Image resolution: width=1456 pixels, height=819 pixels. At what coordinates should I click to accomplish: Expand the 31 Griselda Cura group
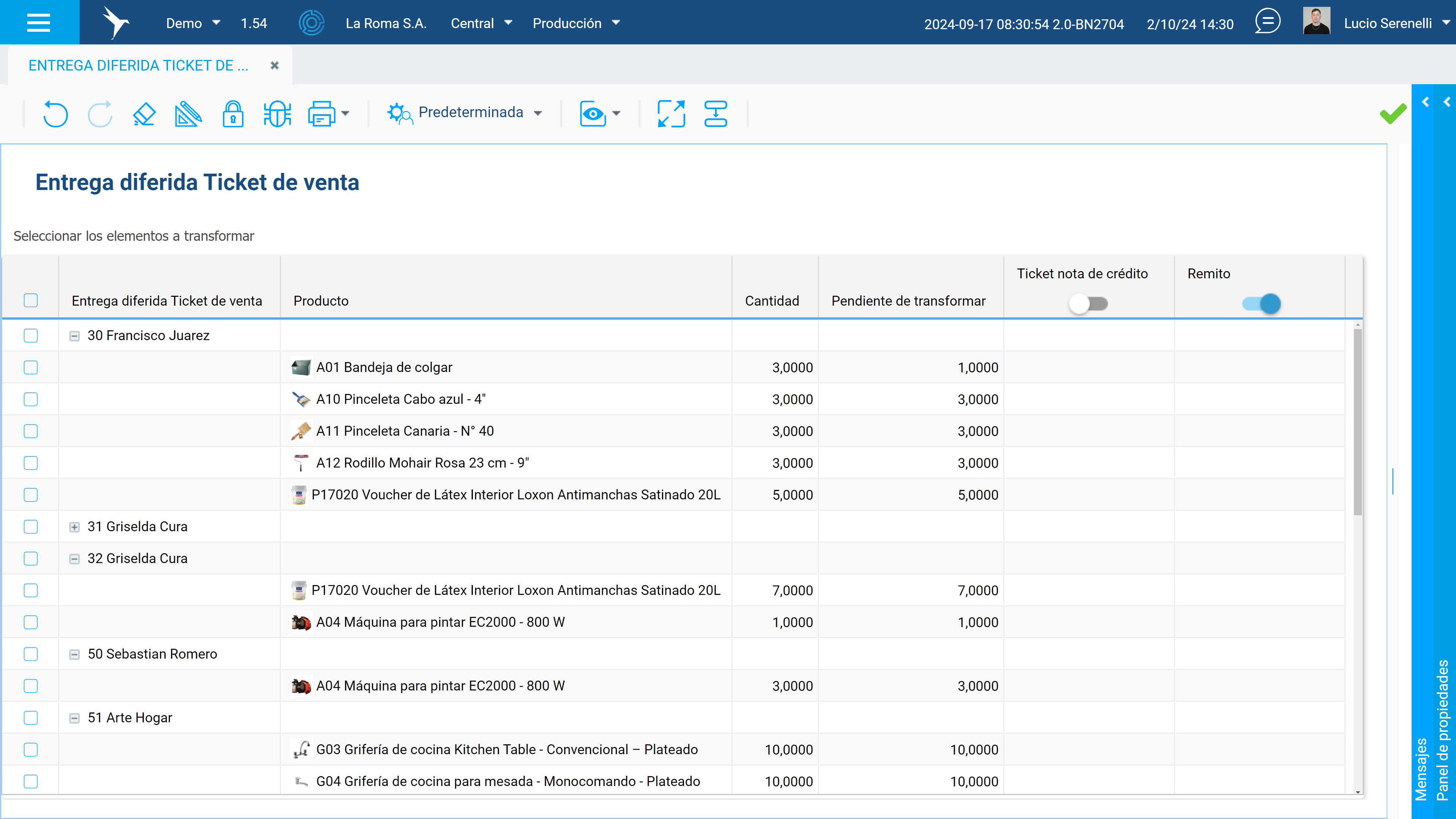(x=74, y=527)
